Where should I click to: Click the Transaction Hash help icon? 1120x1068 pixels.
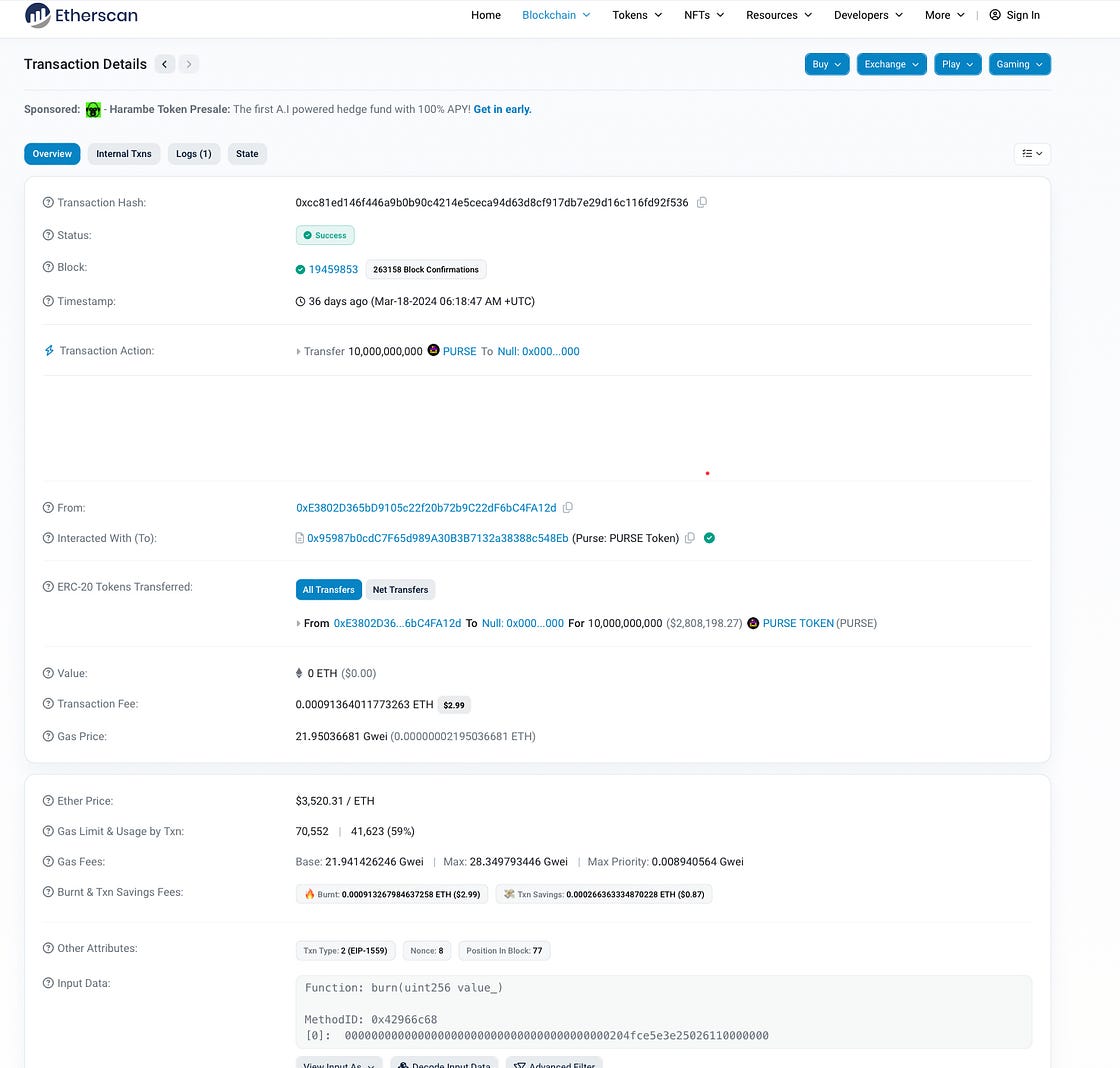pos(48,203)
